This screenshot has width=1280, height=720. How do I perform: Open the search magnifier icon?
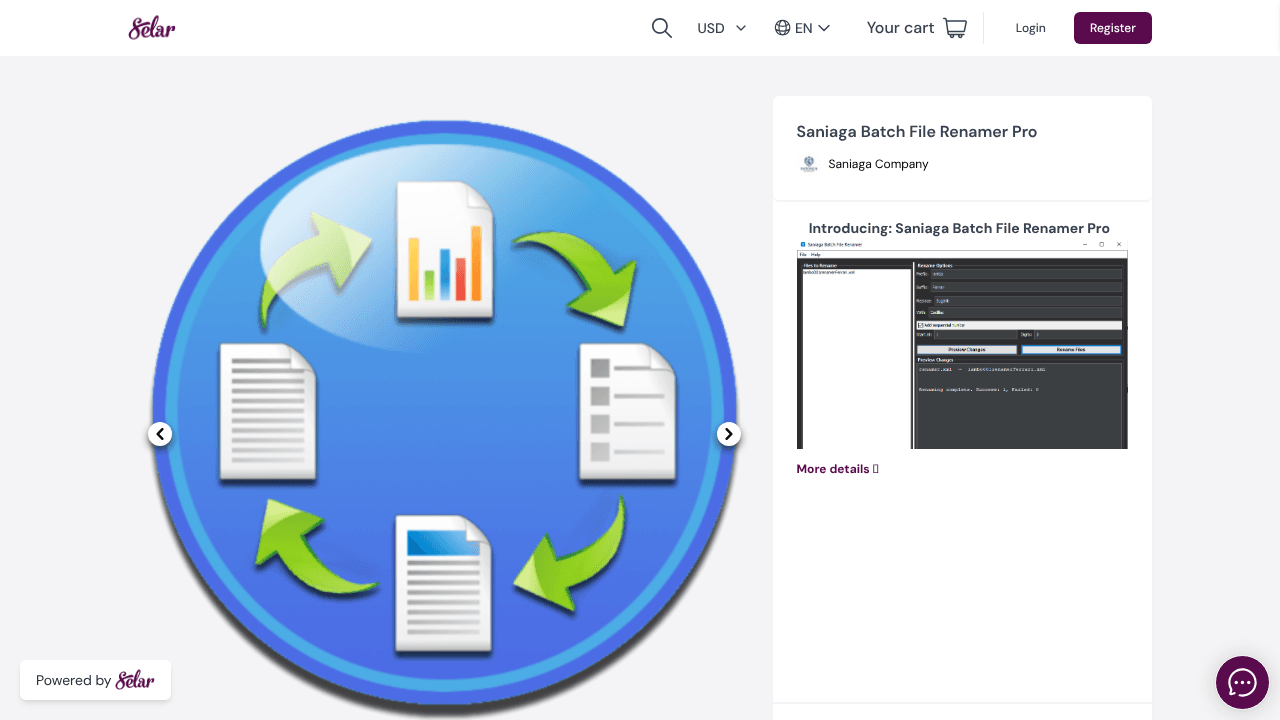tap(661, 28)
